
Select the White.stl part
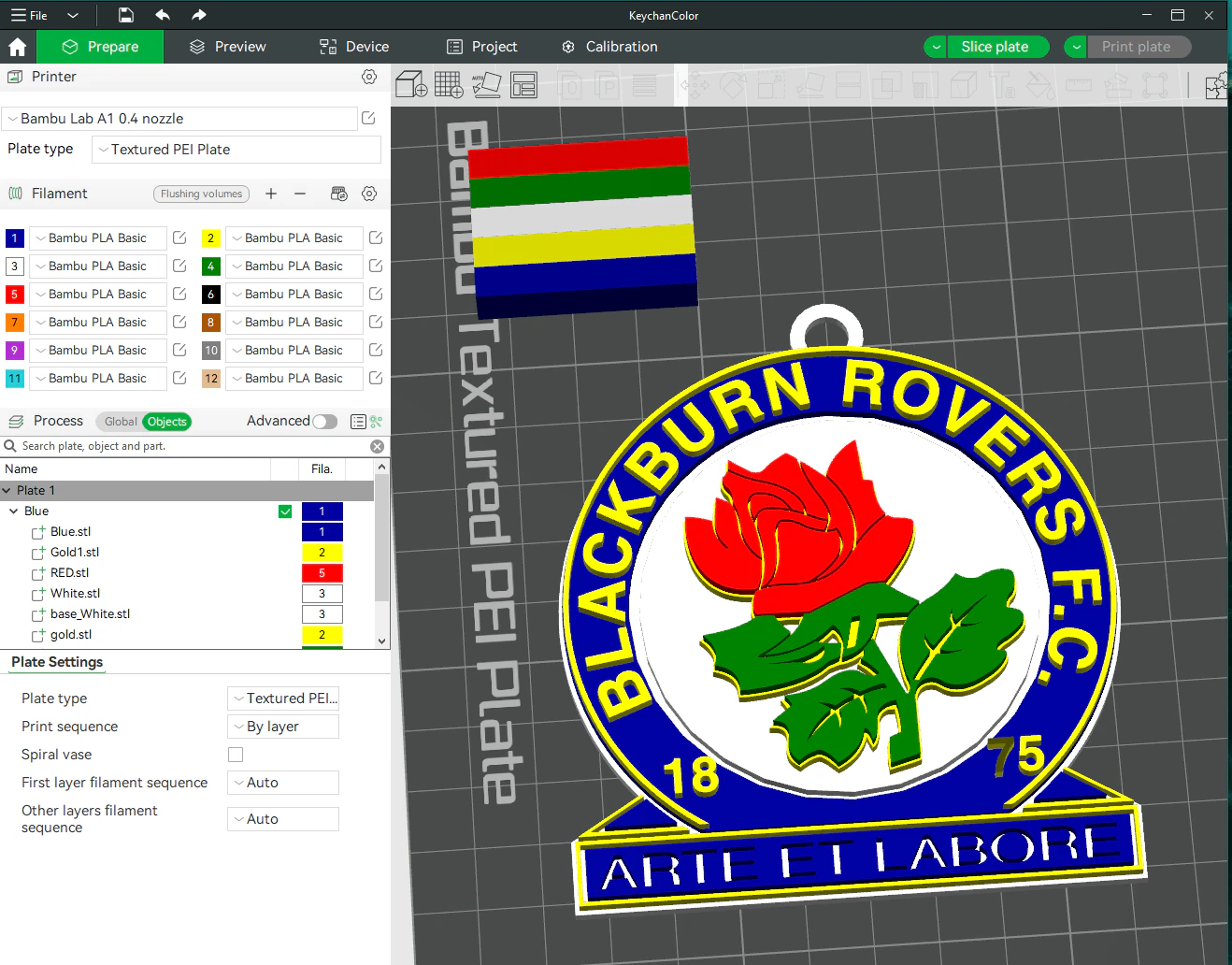(x=75, y=594)
